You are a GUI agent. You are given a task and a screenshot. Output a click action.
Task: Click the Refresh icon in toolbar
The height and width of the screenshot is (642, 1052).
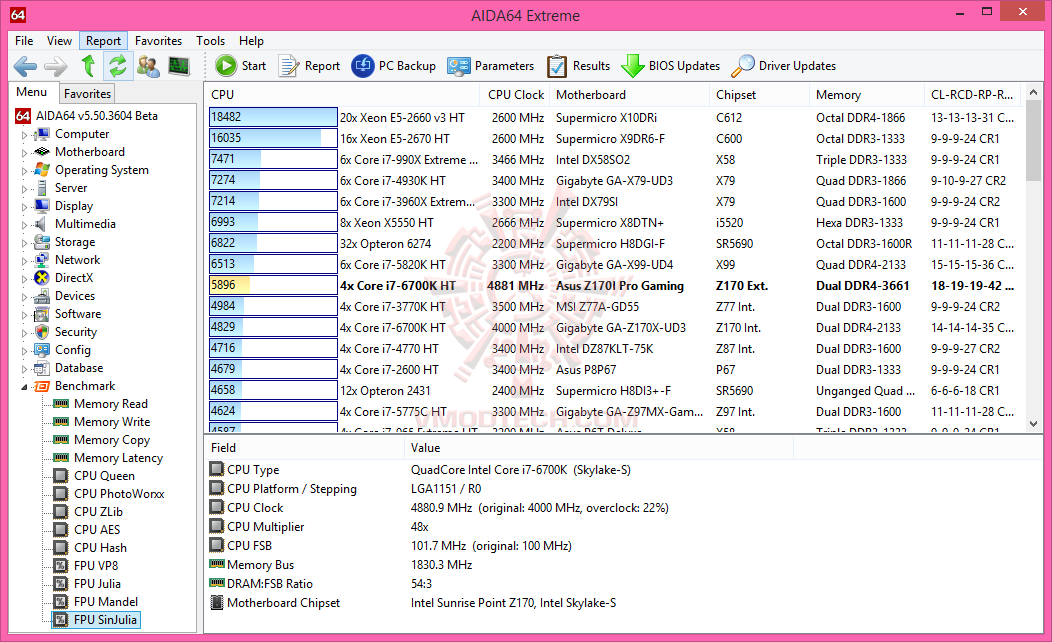[117, 66]
